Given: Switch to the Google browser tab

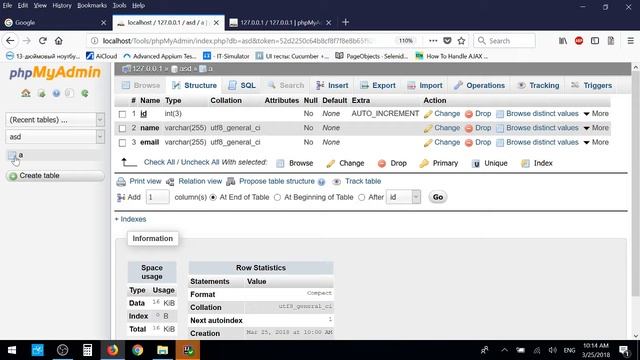Looking at the screenshot, I should coord(55,22).
